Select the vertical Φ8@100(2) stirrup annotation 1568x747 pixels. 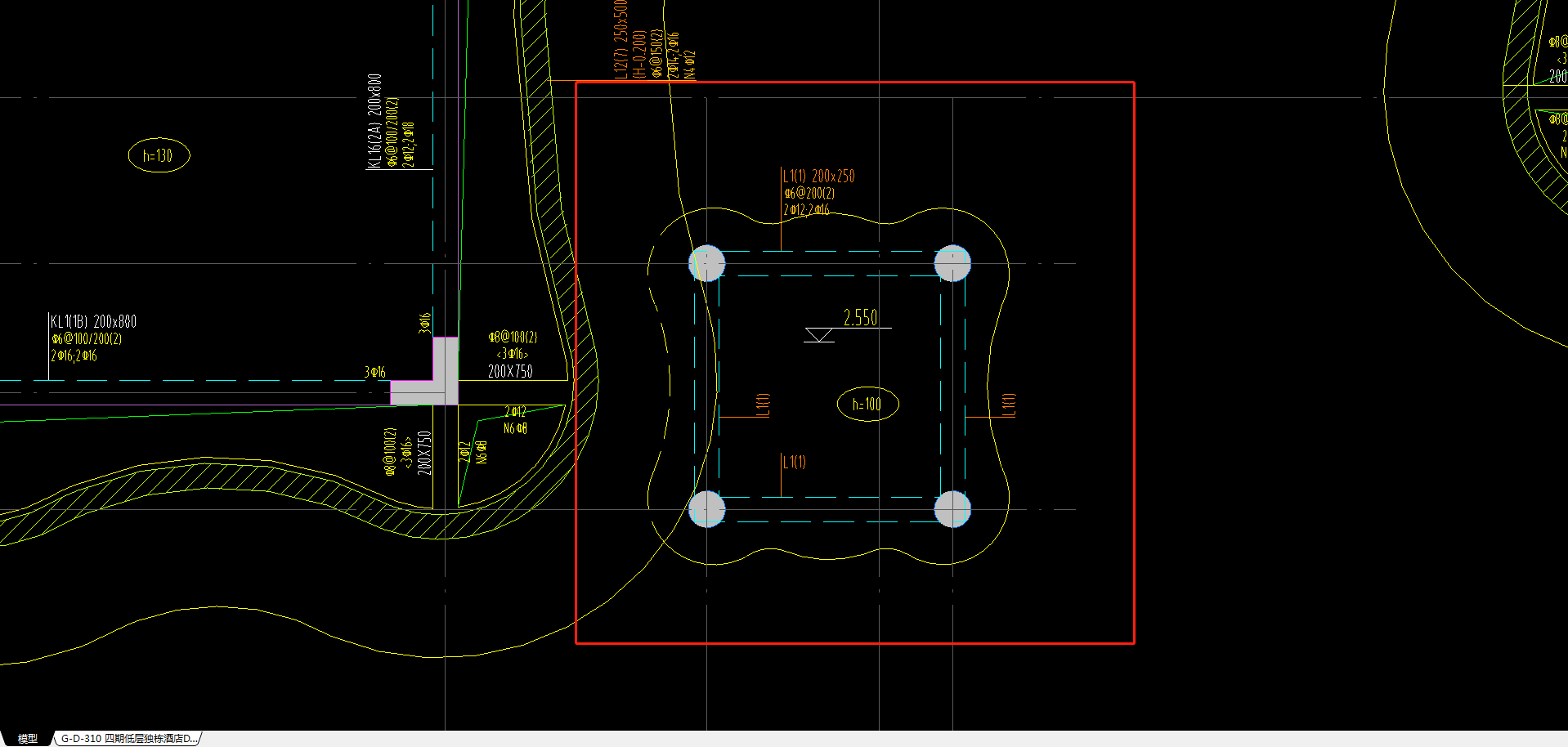[390, 451]
